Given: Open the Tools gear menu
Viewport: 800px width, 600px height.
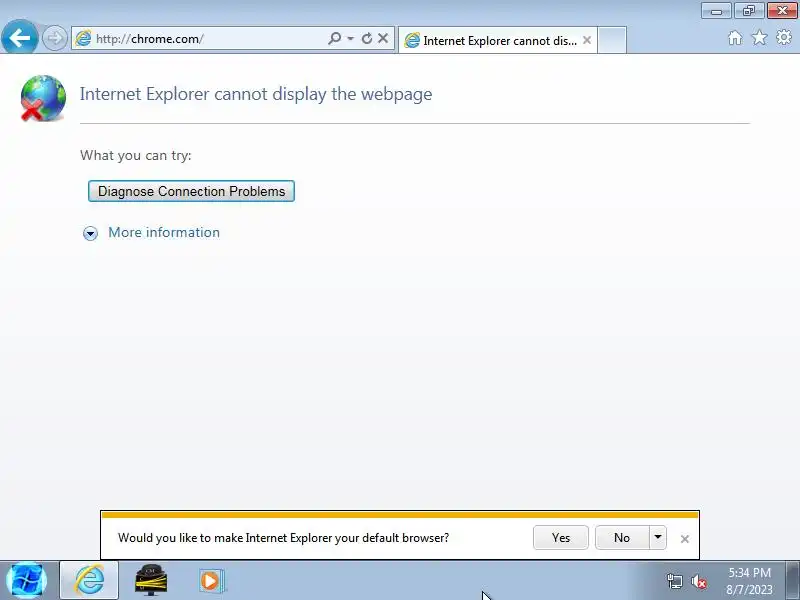Looking at the screenshot, I should point(784,38).
